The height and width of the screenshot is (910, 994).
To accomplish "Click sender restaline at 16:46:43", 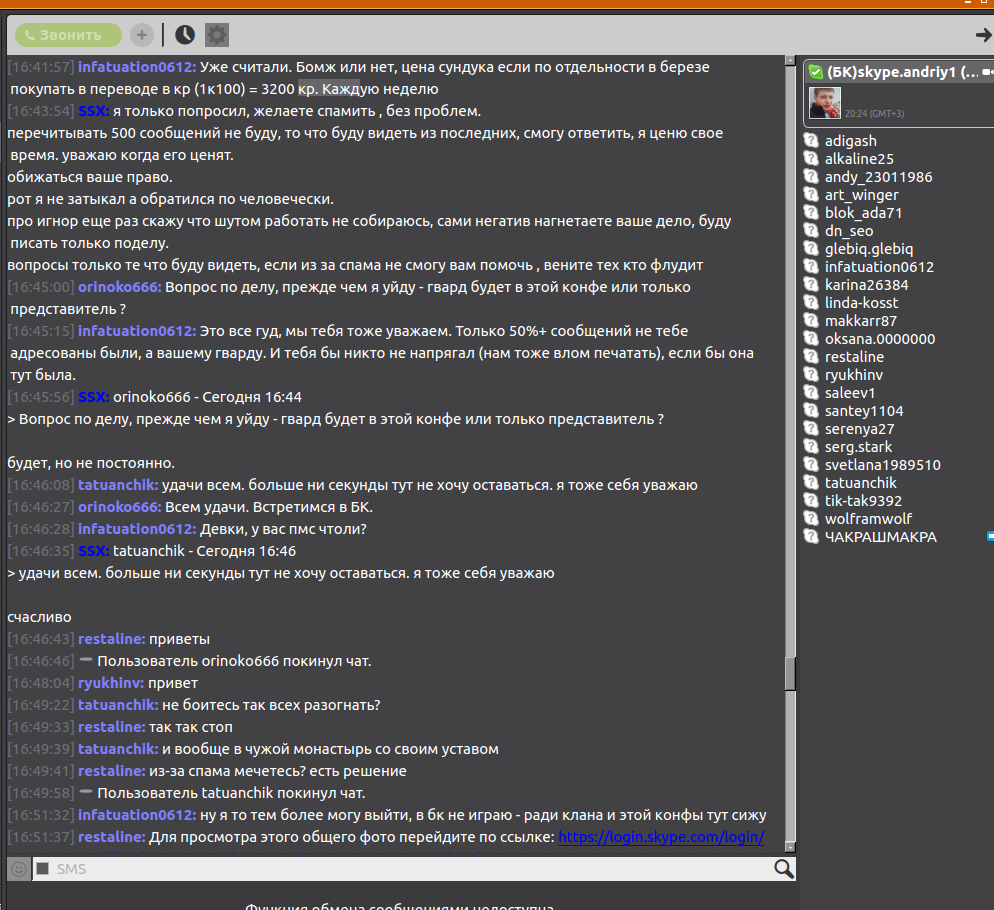I will point(112,639).
